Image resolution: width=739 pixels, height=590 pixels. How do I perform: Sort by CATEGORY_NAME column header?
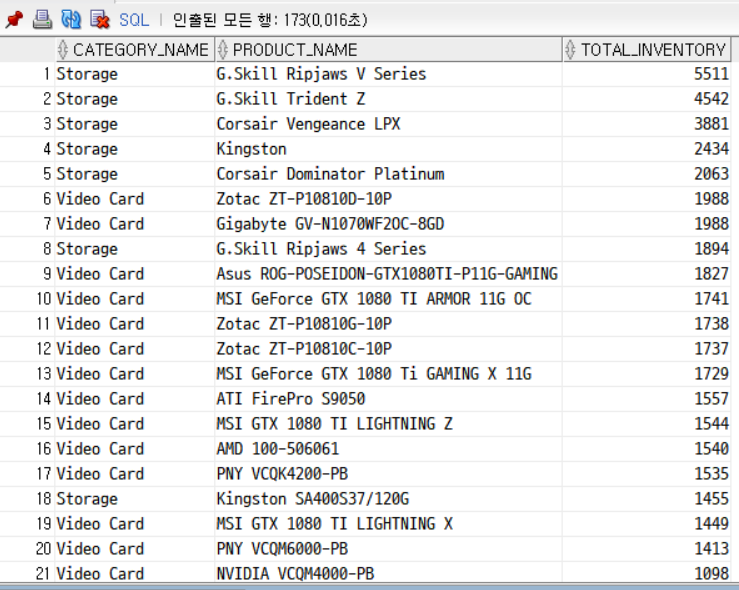tap(135, 49)
